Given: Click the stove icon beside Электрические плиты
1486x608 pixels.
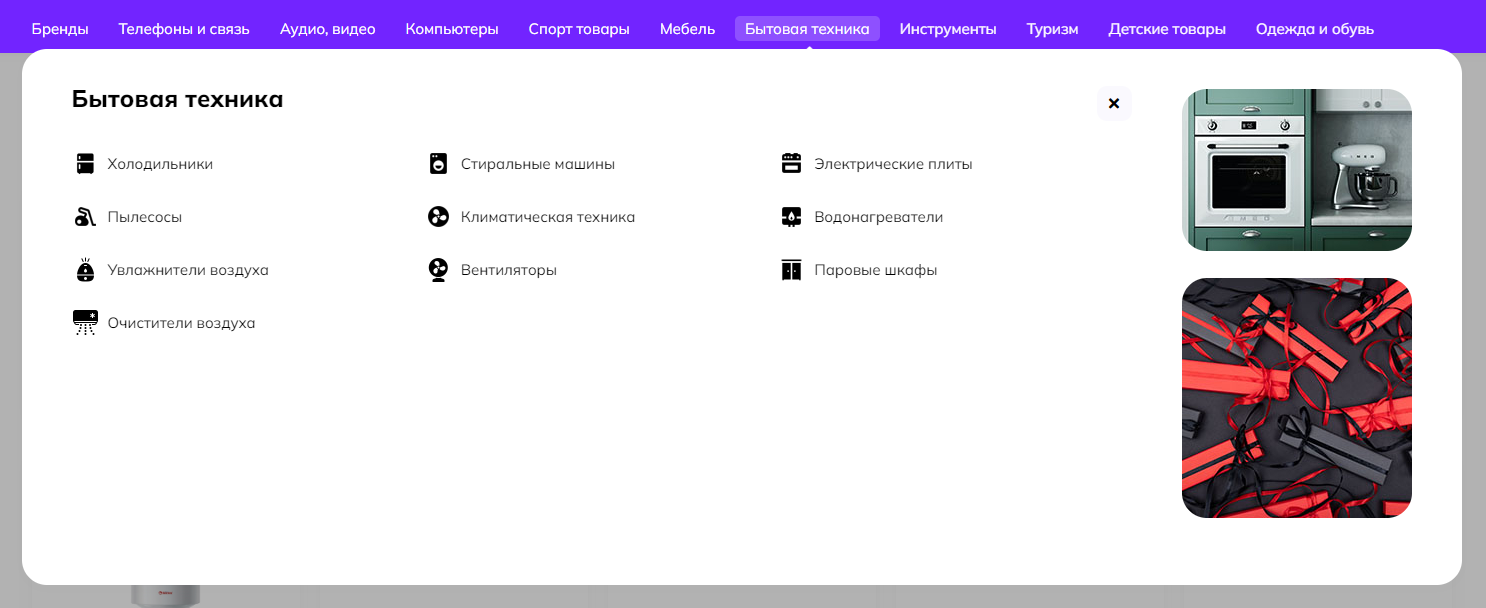Looking at the screenshot, I should point(791,164).
